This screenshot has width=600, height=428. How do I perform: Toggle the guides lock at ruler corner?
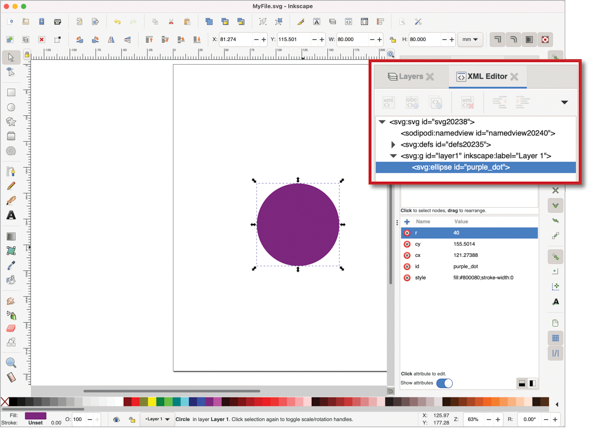pos(26,55)
